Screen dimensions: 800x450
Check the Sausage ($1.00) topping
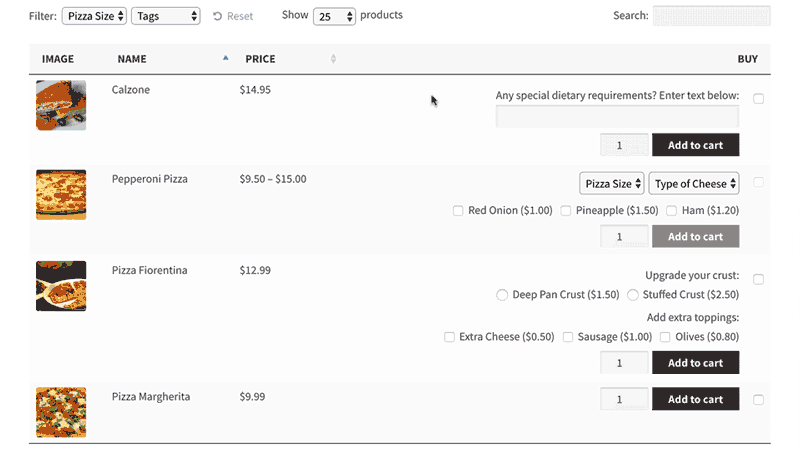point(568,337)
